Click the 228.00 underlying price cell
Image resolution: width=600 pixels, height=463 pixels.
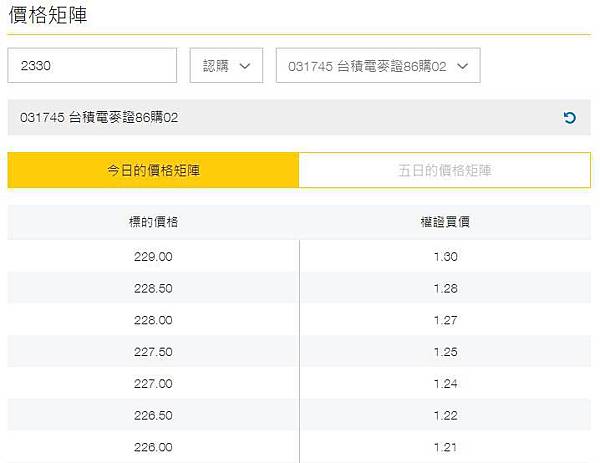[153, 320]
